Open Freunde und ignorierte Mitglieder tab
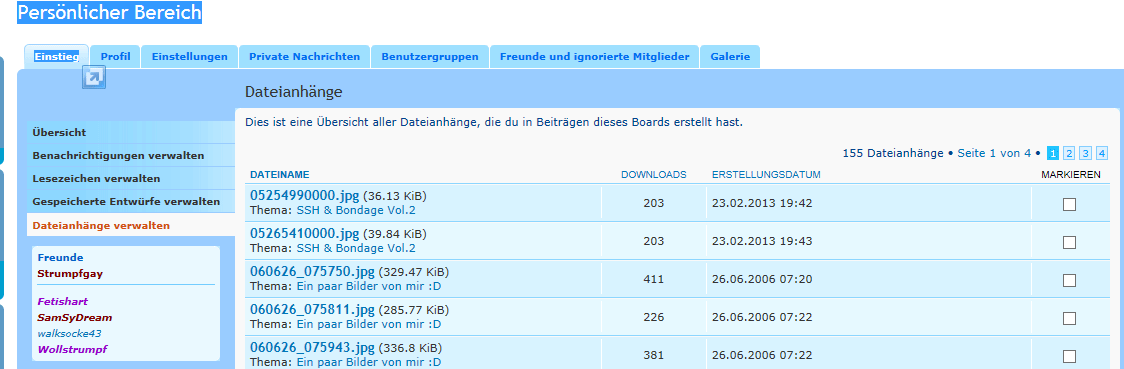Screen dimensions: 1124x369 point(594,57)
